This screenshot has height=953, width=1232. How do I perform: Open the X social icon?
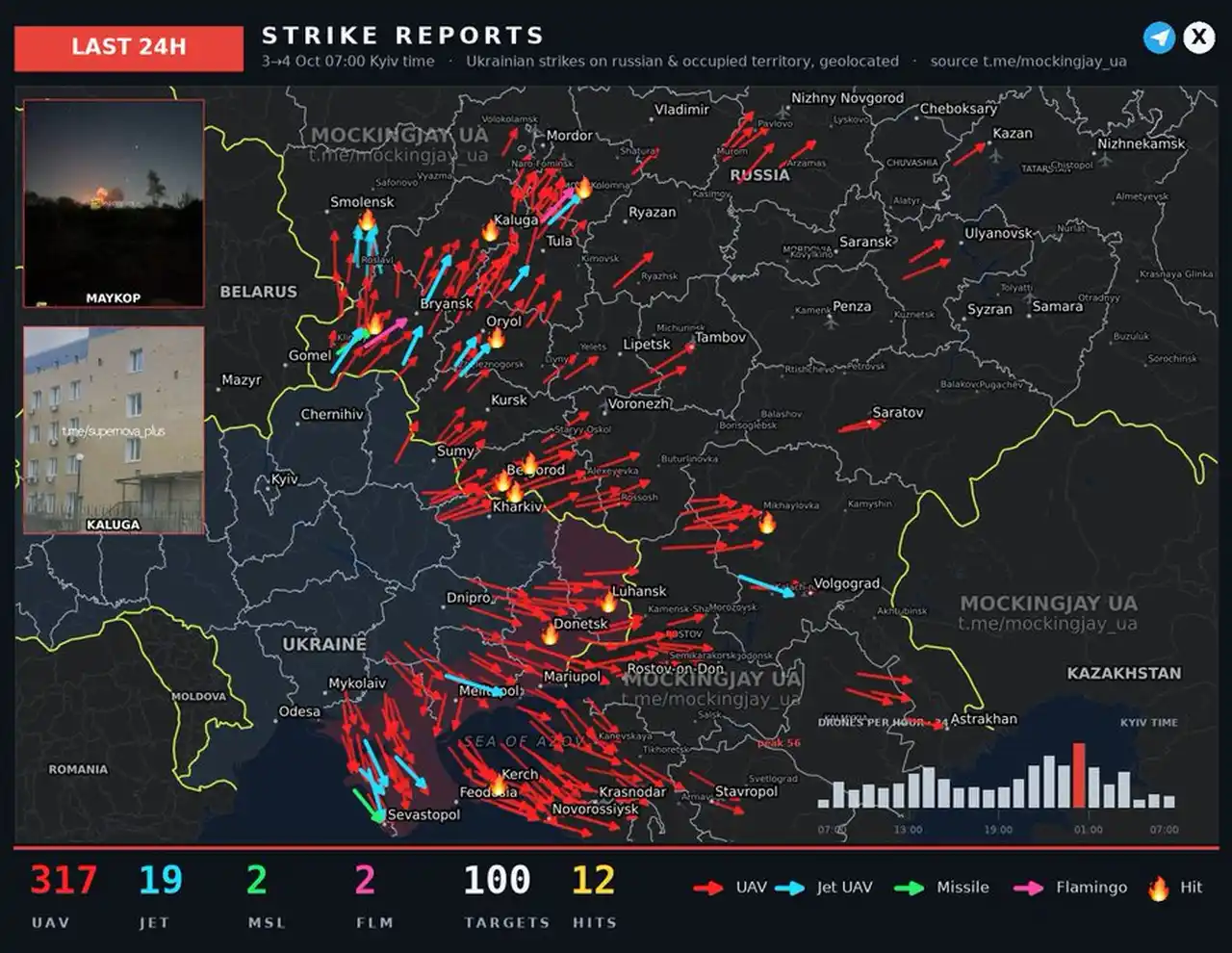(x=1198, y=38)
